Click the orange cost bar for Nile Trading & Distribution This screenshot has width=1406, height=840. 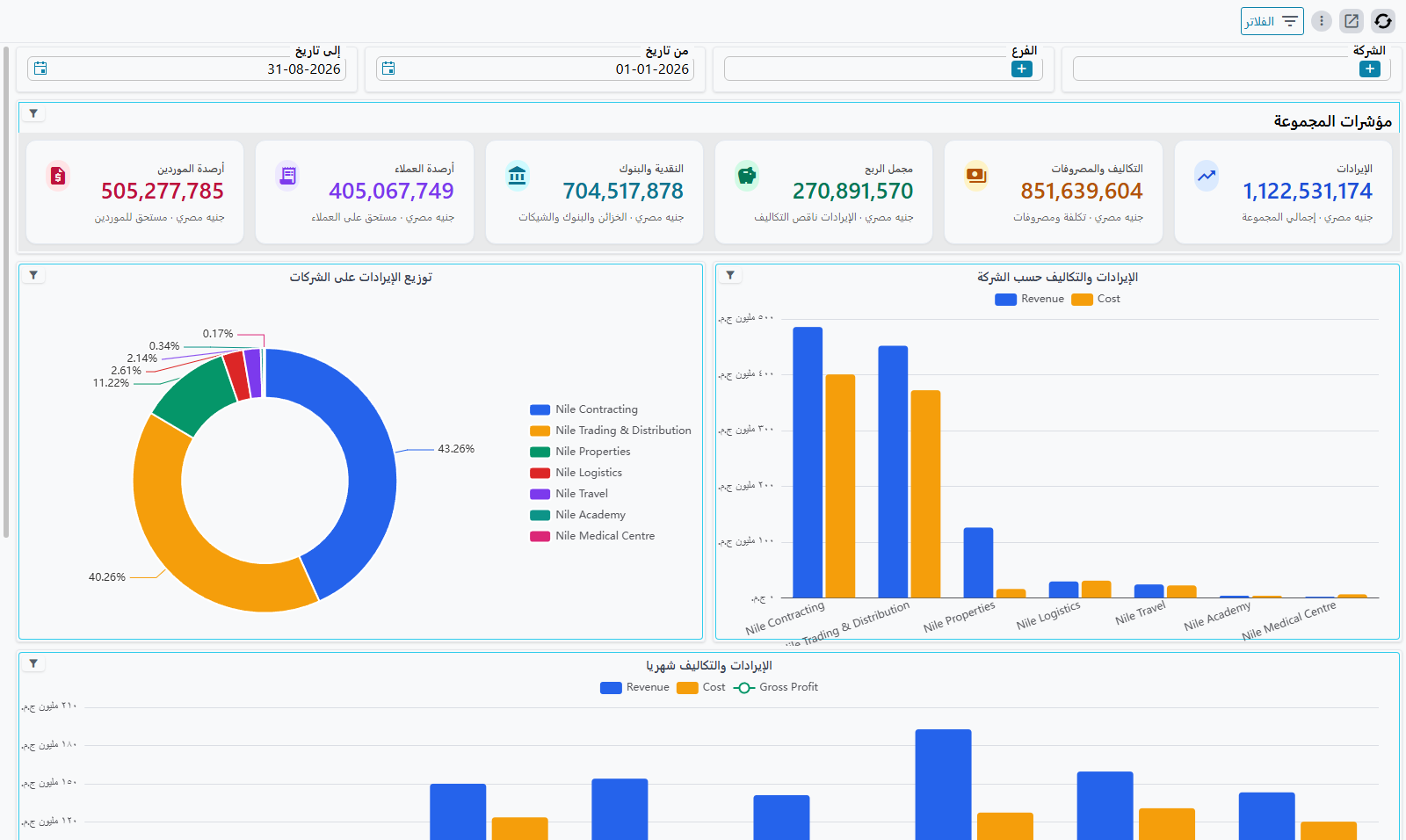pyautogui.click(x=925, y=494)
